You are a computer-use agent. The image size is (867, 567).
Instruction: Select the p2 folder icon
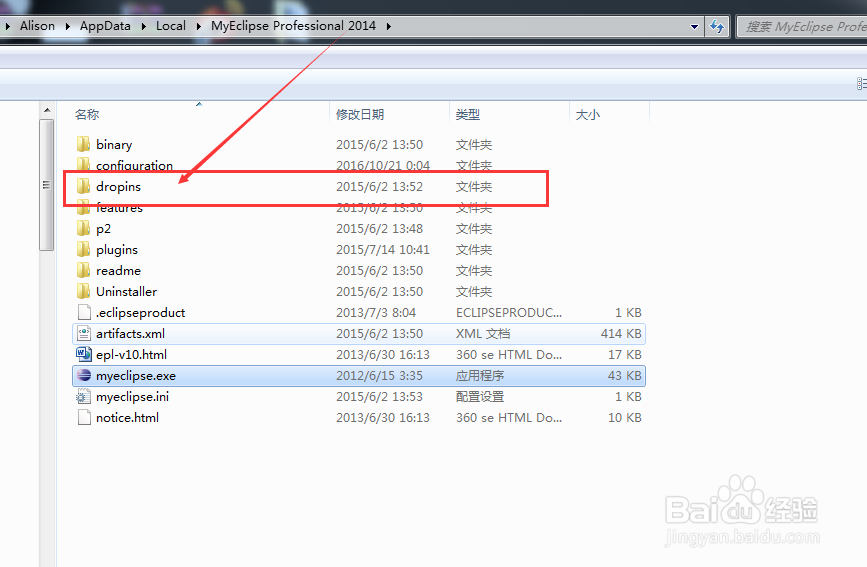pyautogui.click(x=83, y=228)
